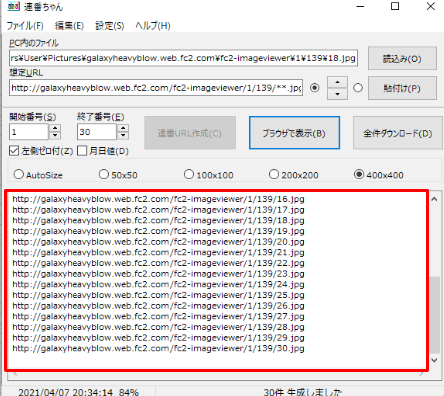Minimize the 連番ちゃん window
The image size is (444, 396).
point(360,6)
